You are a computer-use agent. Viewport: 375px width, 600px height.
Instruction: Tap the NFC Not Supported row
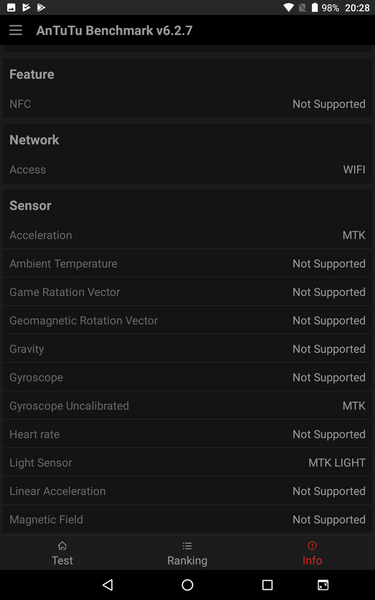pos(188,104)
